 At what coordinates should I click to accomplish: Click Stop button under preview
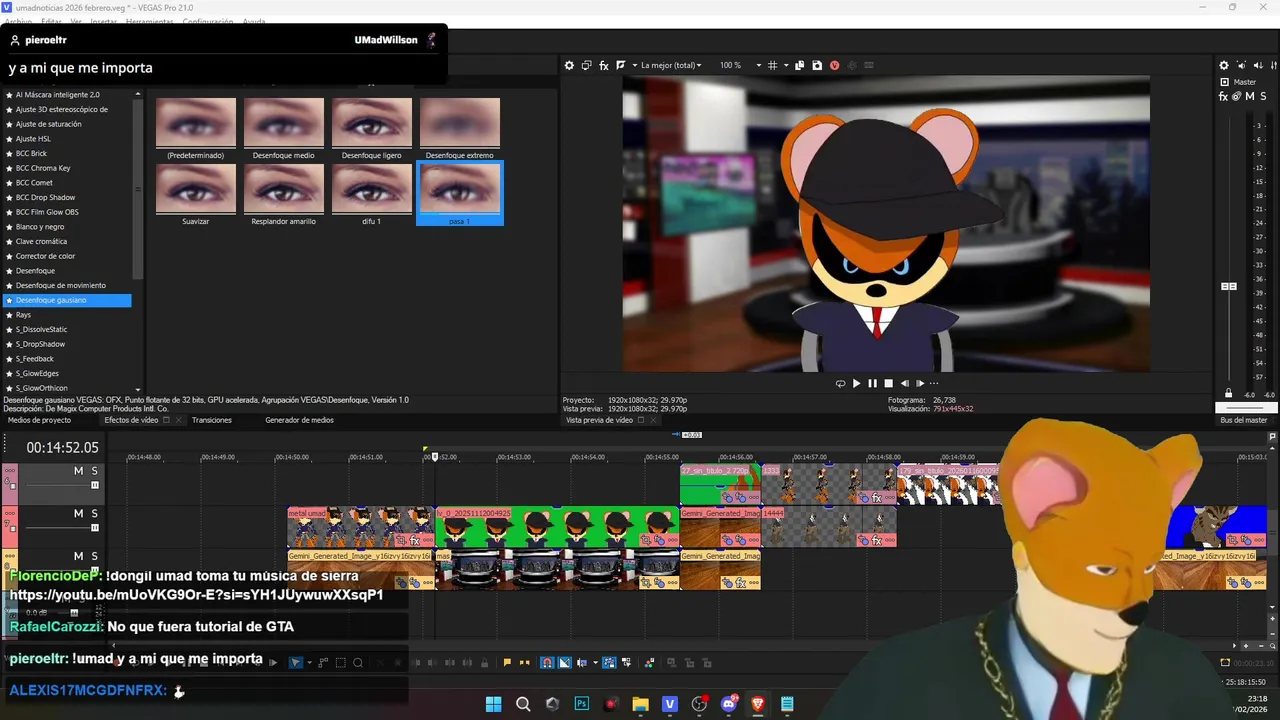coord(888,383)
